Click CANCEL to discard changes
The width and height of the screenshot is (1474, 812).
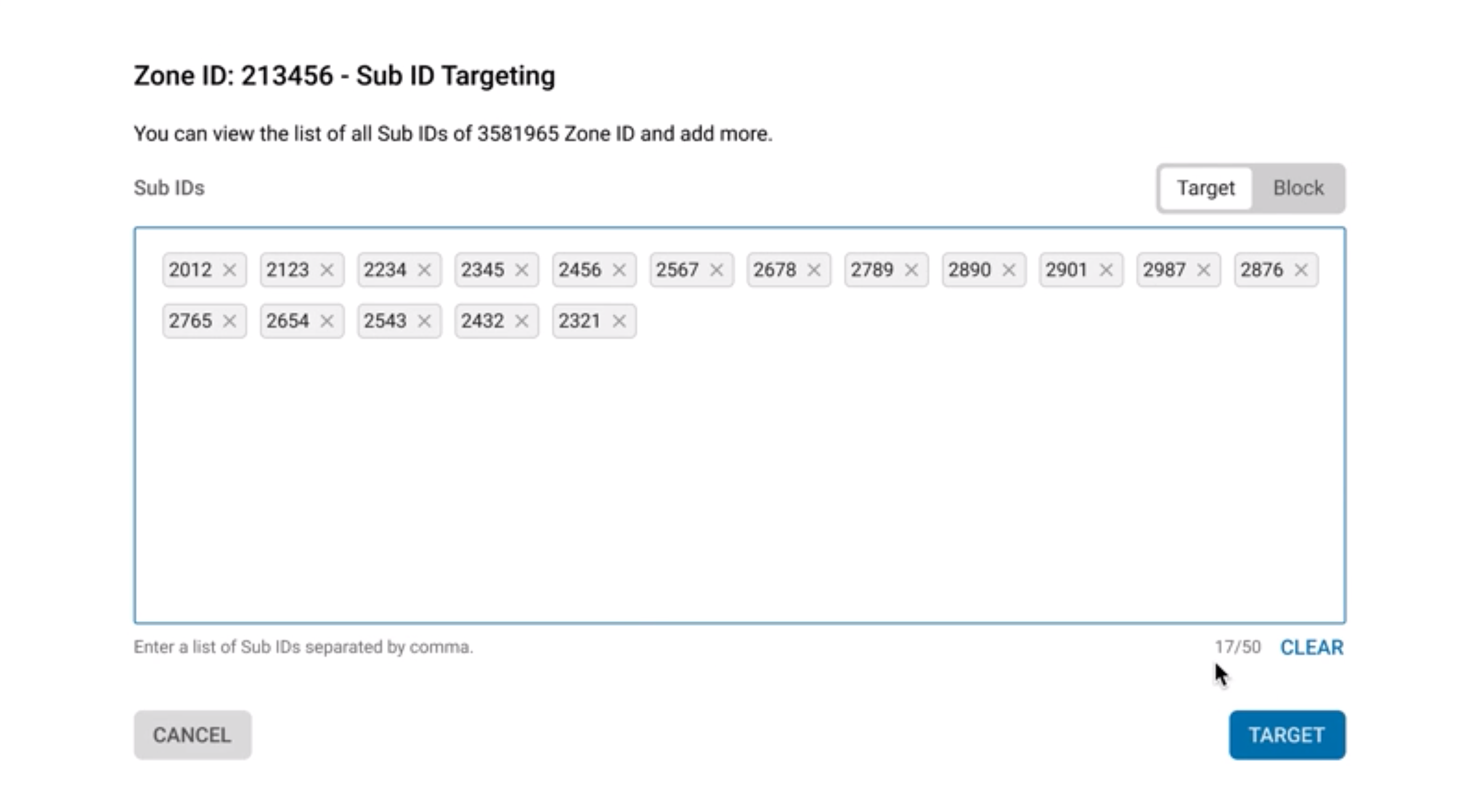(x=191, y=734)
